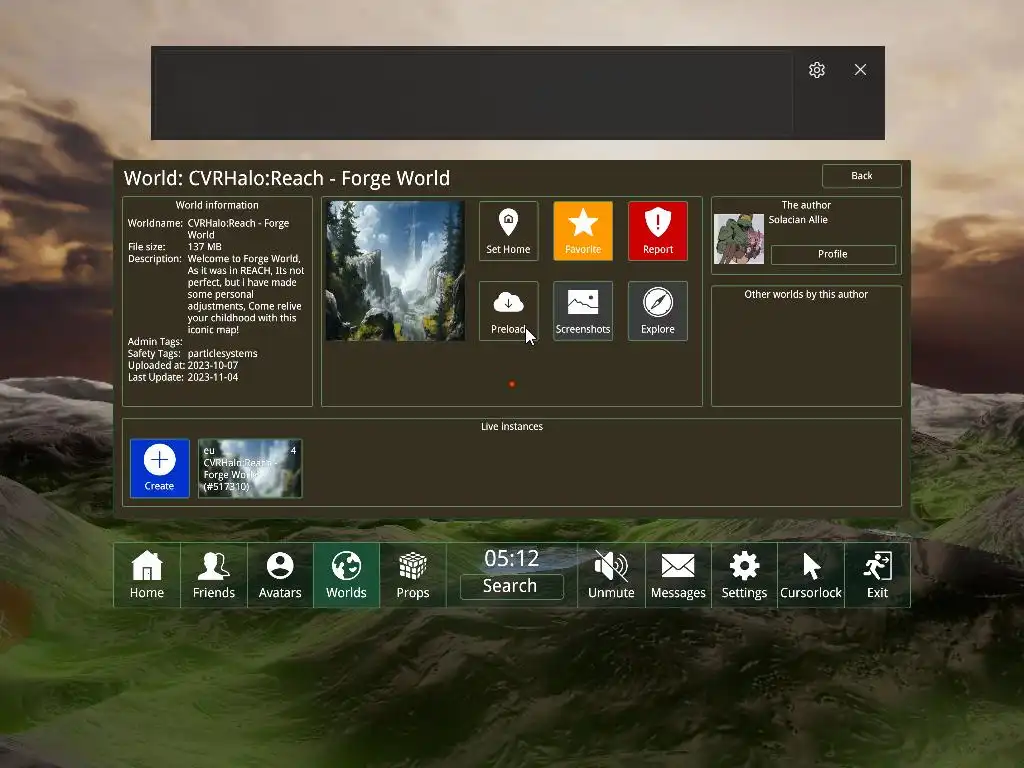Screen dimensions: 1024x768
Task: Click the 137 MB file size value
Action: (204, 247)
